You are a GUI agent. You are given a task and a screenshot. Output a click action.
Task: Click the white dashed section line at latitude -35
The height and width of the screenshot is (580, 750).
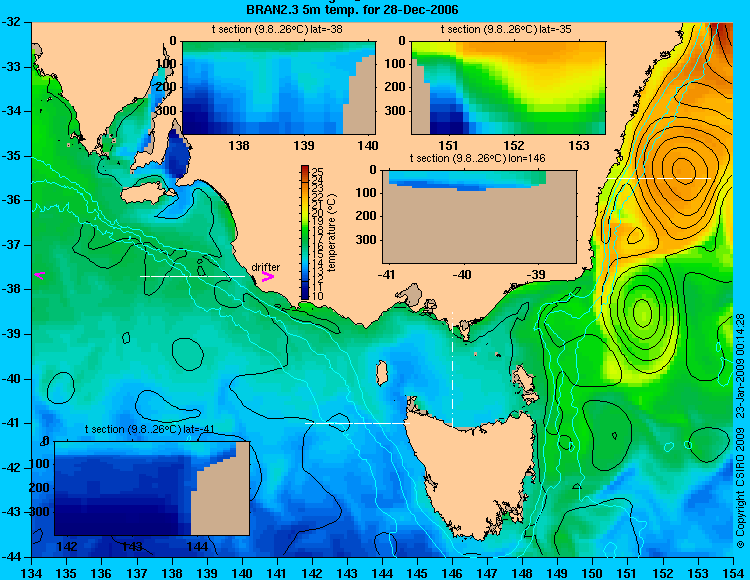(659, 178)
